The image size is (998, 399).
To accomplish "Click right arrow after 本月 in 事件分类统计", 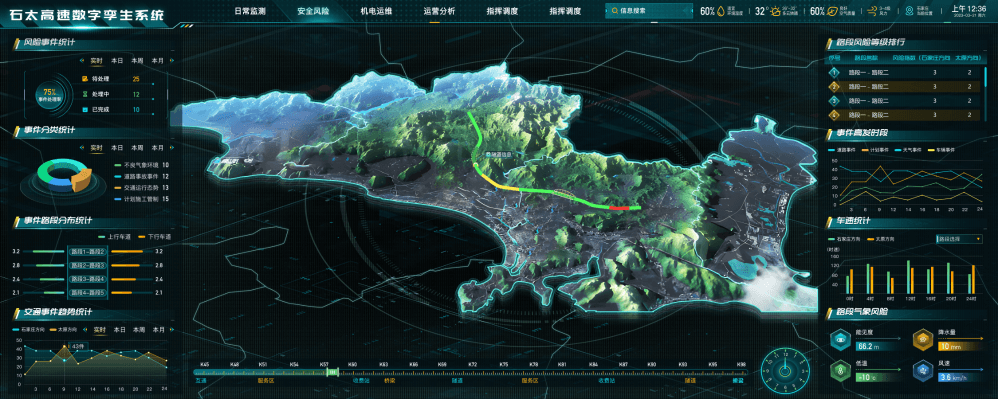I will (172, 148).
